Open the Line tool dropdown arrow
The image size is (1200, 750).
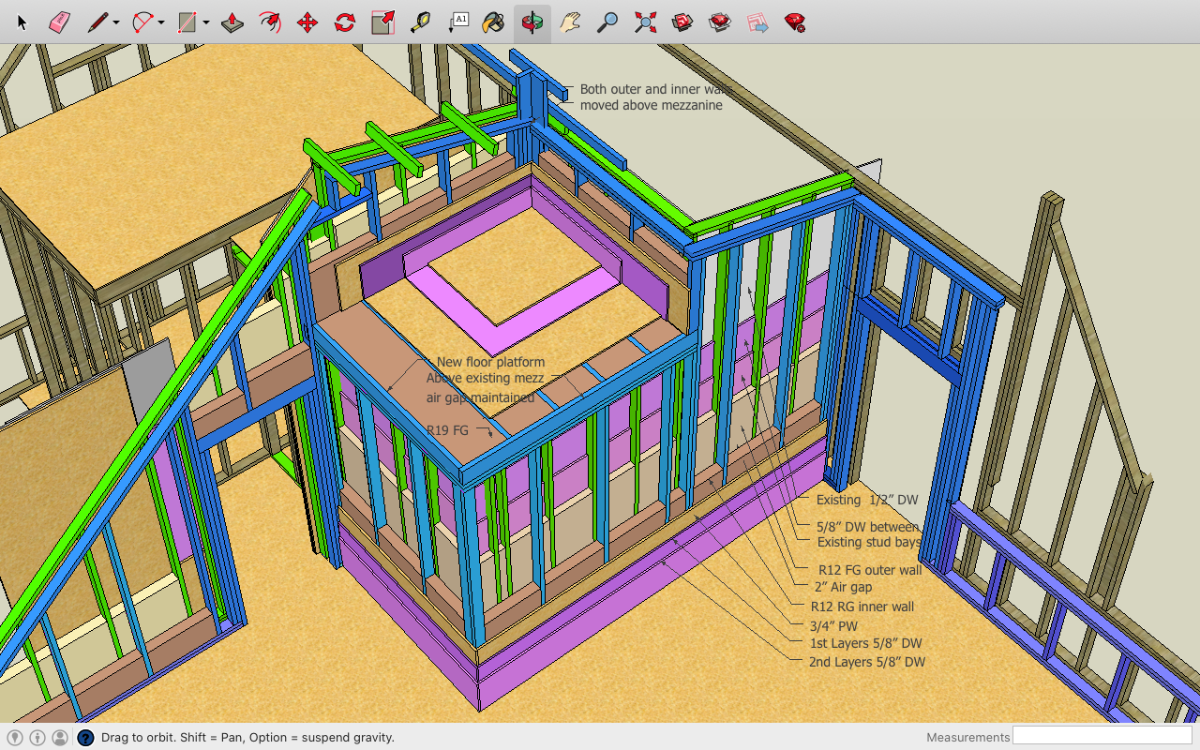[x=117, y=23]
